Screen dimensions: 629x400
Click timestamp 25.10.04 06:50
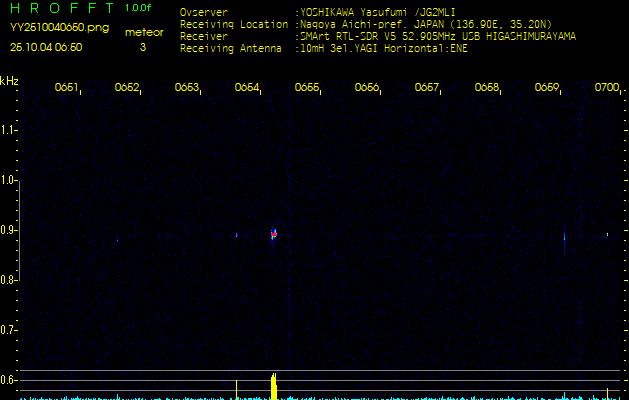point(46,47)
